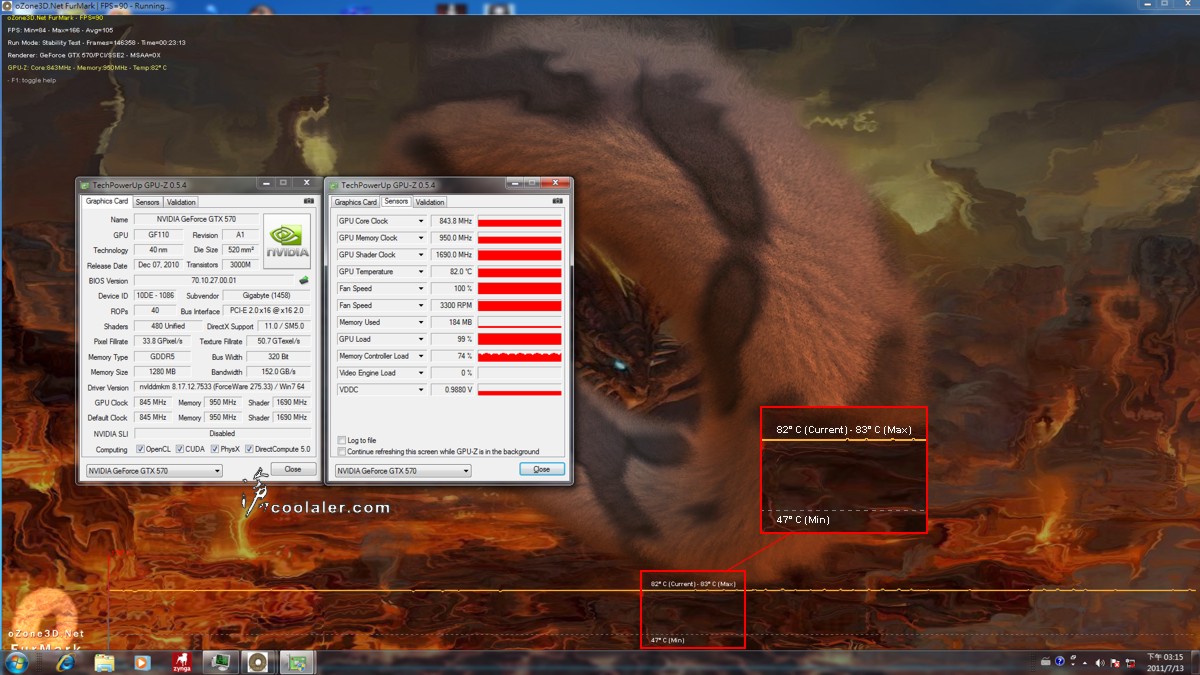
Task: Toggle the DirectCompute 5.0 checkbox
Action: pos(249,449)
